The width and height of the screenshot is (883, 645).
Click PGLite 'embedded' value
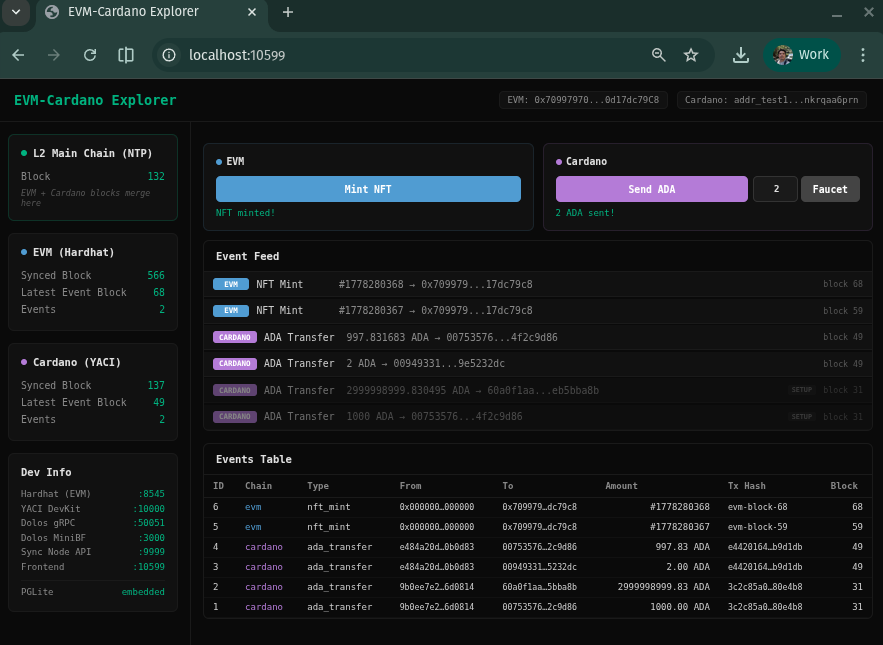(143, 592)
